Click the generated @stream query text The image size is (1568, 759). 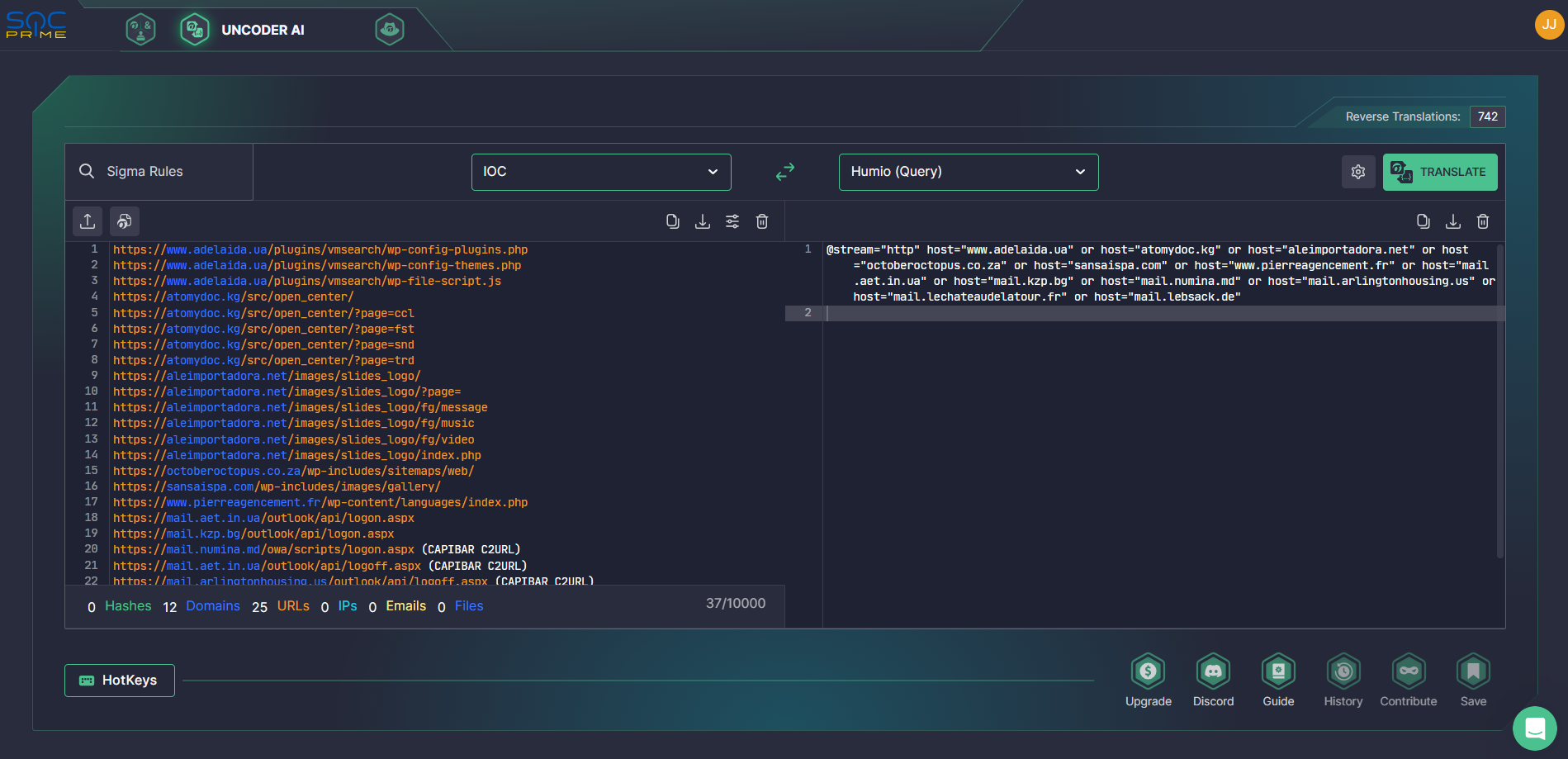pyautogui.click(x=1161, y=273)
